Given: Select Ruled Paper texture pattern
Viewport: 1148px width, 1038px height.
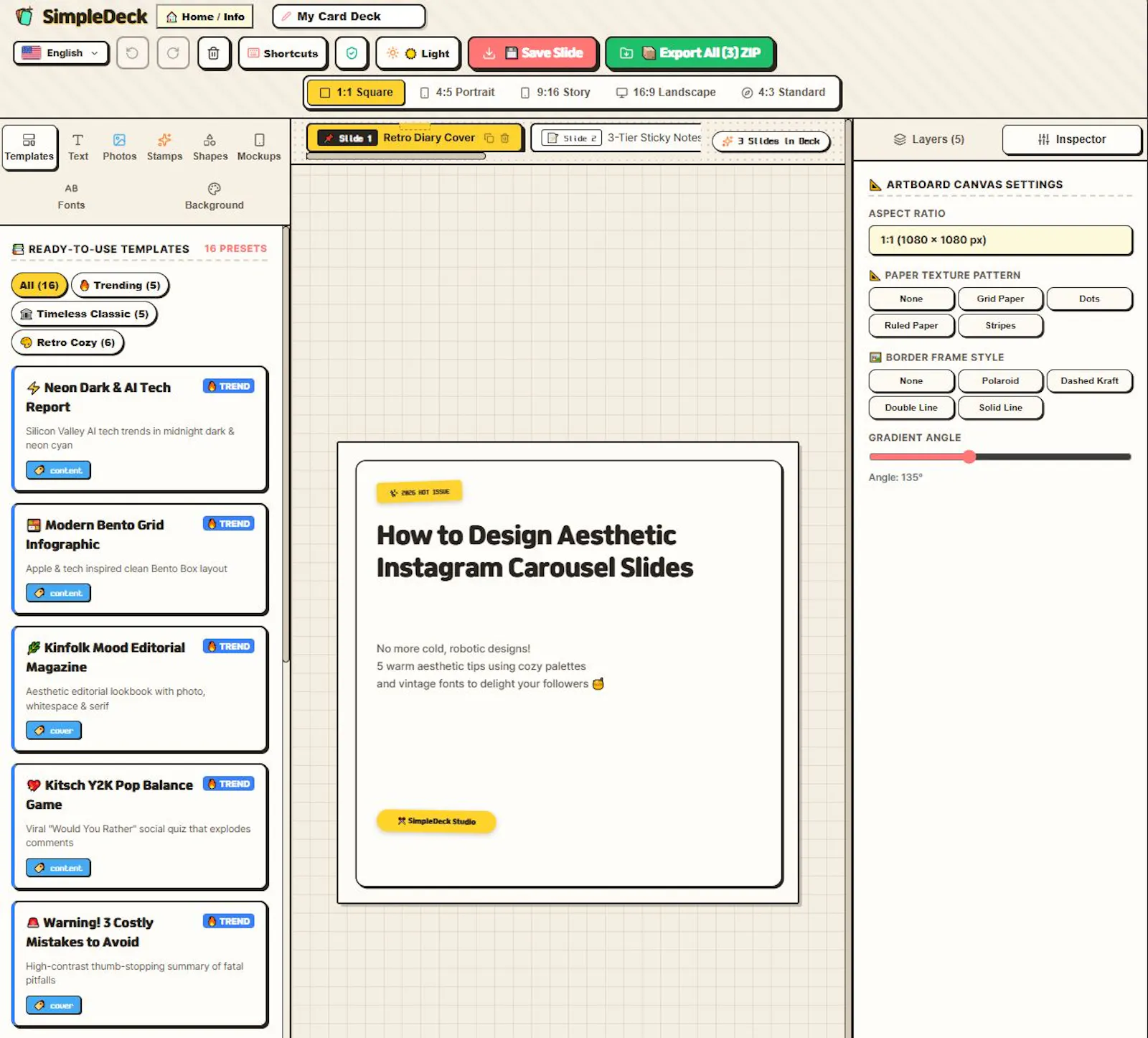Looking at the screenshot, I should (x=911, y=325).
